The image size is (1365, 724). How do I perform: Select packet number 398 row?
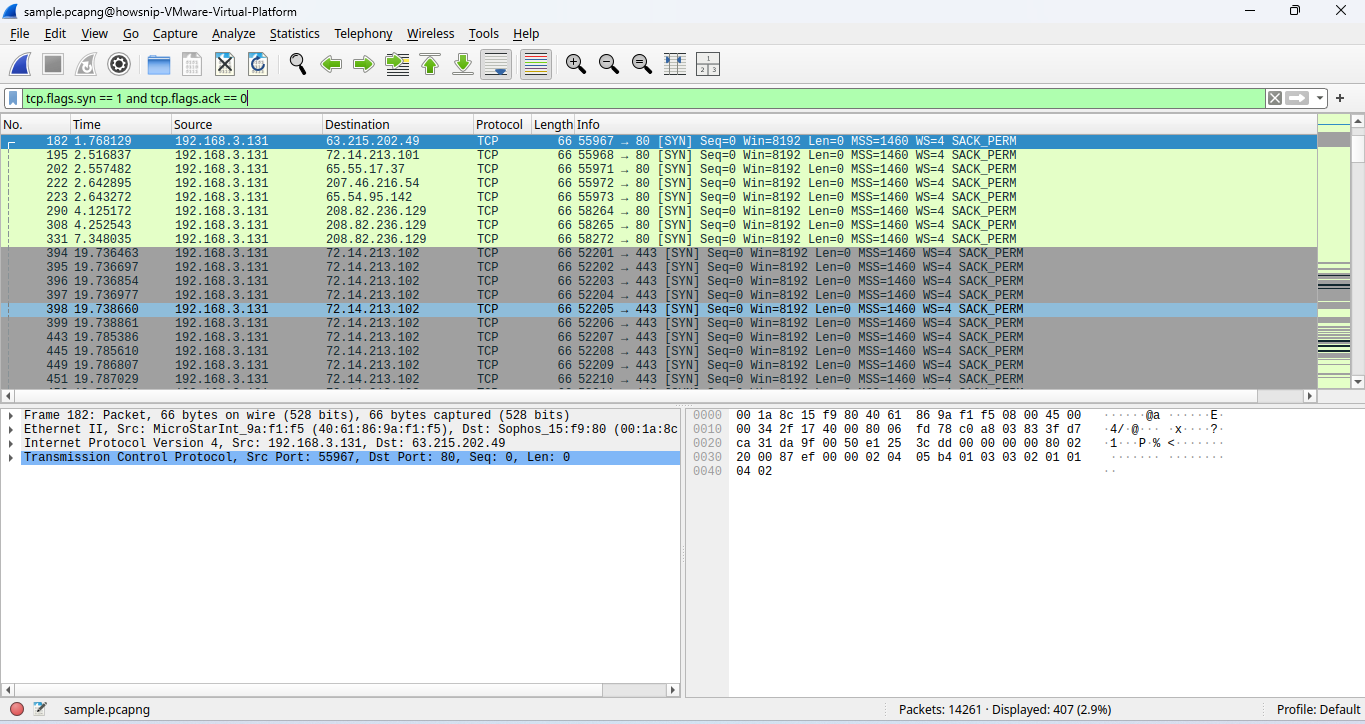[659, 310]
